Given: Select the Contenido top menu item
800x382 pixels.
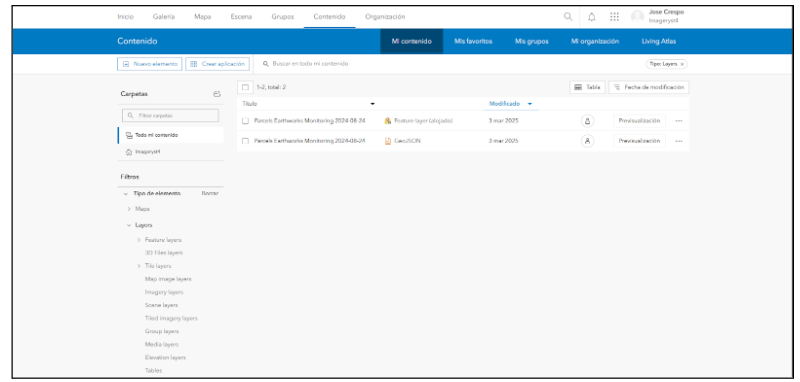Looking at the screenshot, I should pos(330,16).
